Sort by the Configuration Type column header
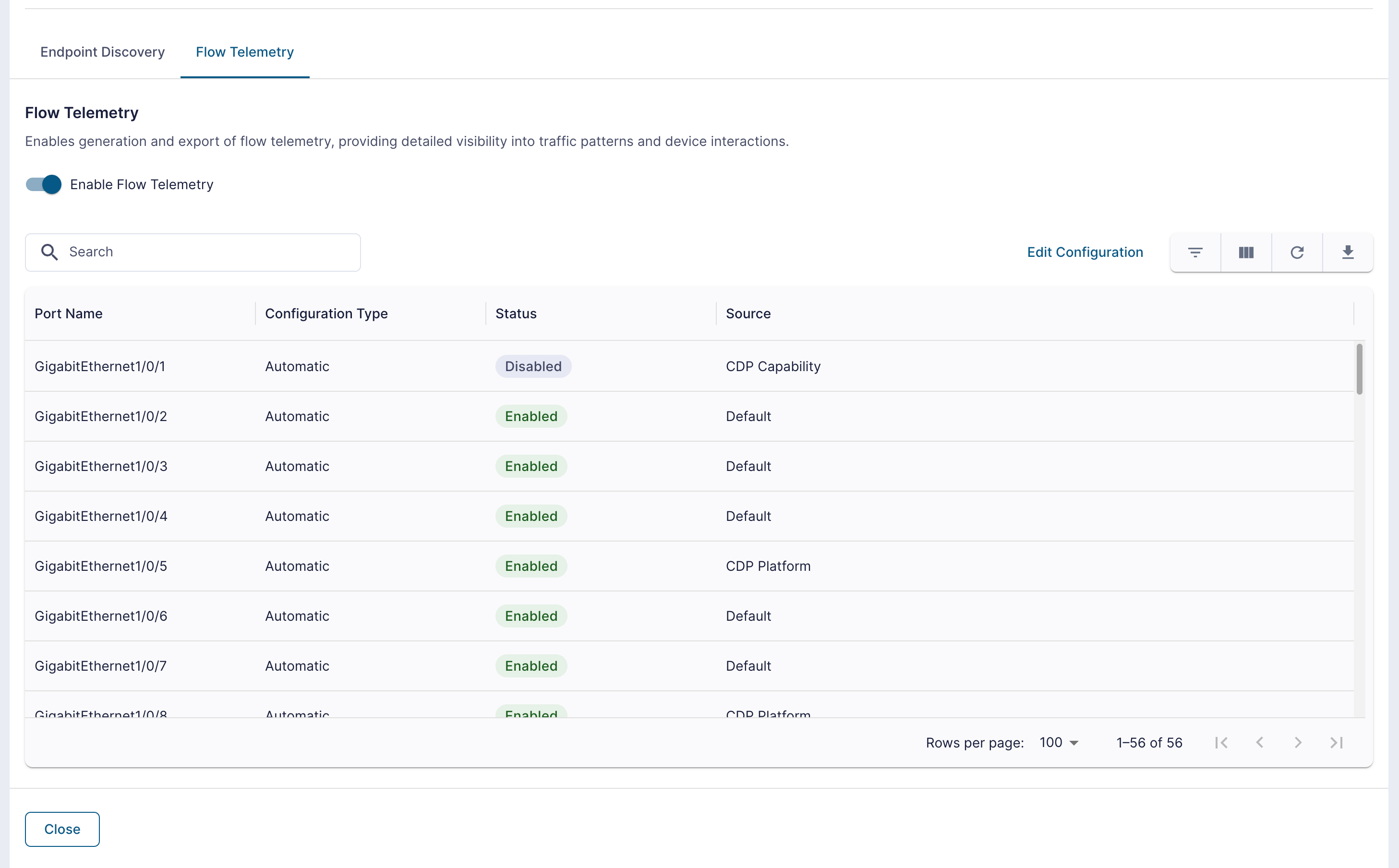Screen dimensions: 1399x868 point(326,314)
